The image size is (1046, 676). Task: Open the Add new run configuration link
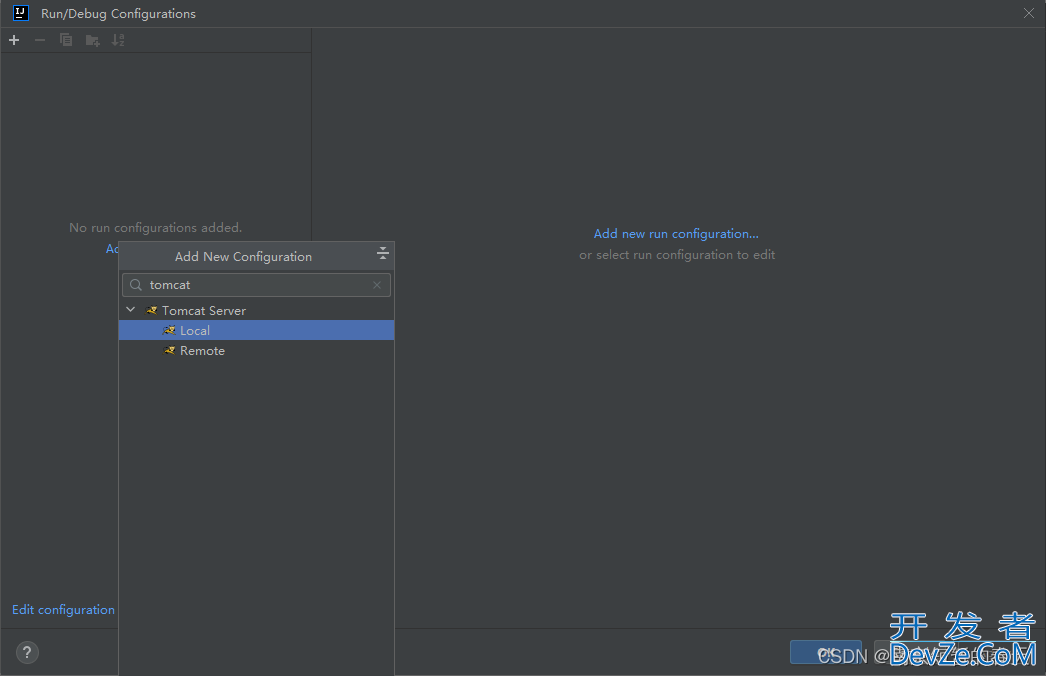(676, 234)
